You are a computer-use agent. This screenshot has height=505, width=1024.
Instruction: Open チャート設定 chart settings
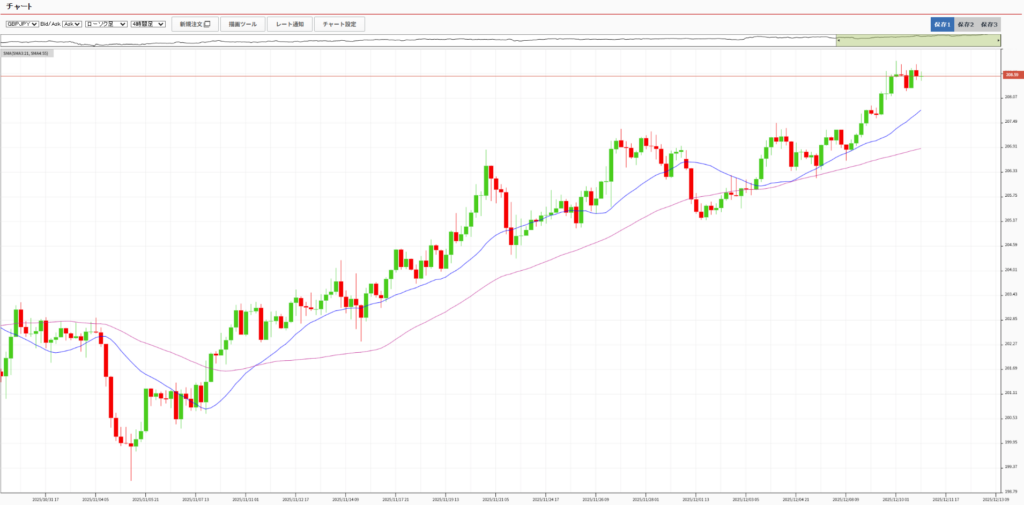click(338, 23)
